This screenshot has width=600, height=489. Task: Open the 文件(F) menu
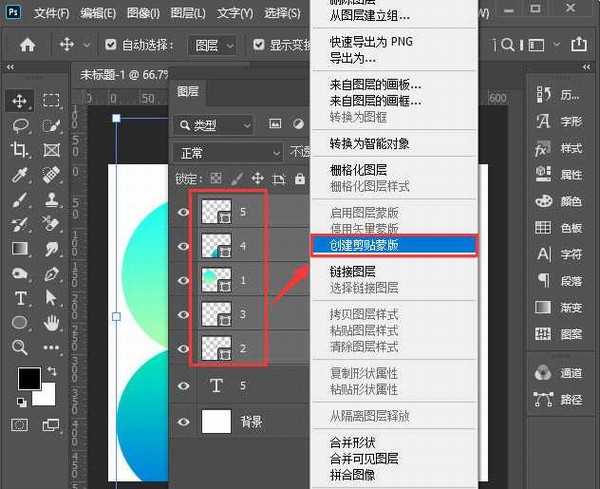click(50, 14)
